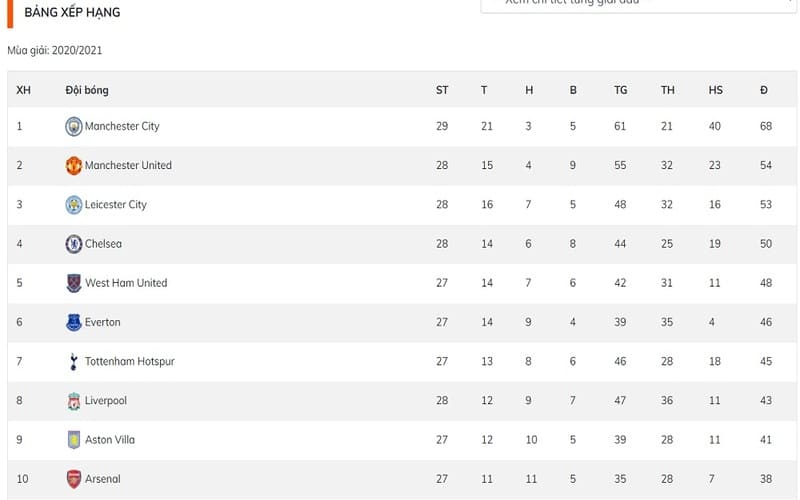
Task: Open the Tottenham Hotspur team name link
Action: click(129, 361)
